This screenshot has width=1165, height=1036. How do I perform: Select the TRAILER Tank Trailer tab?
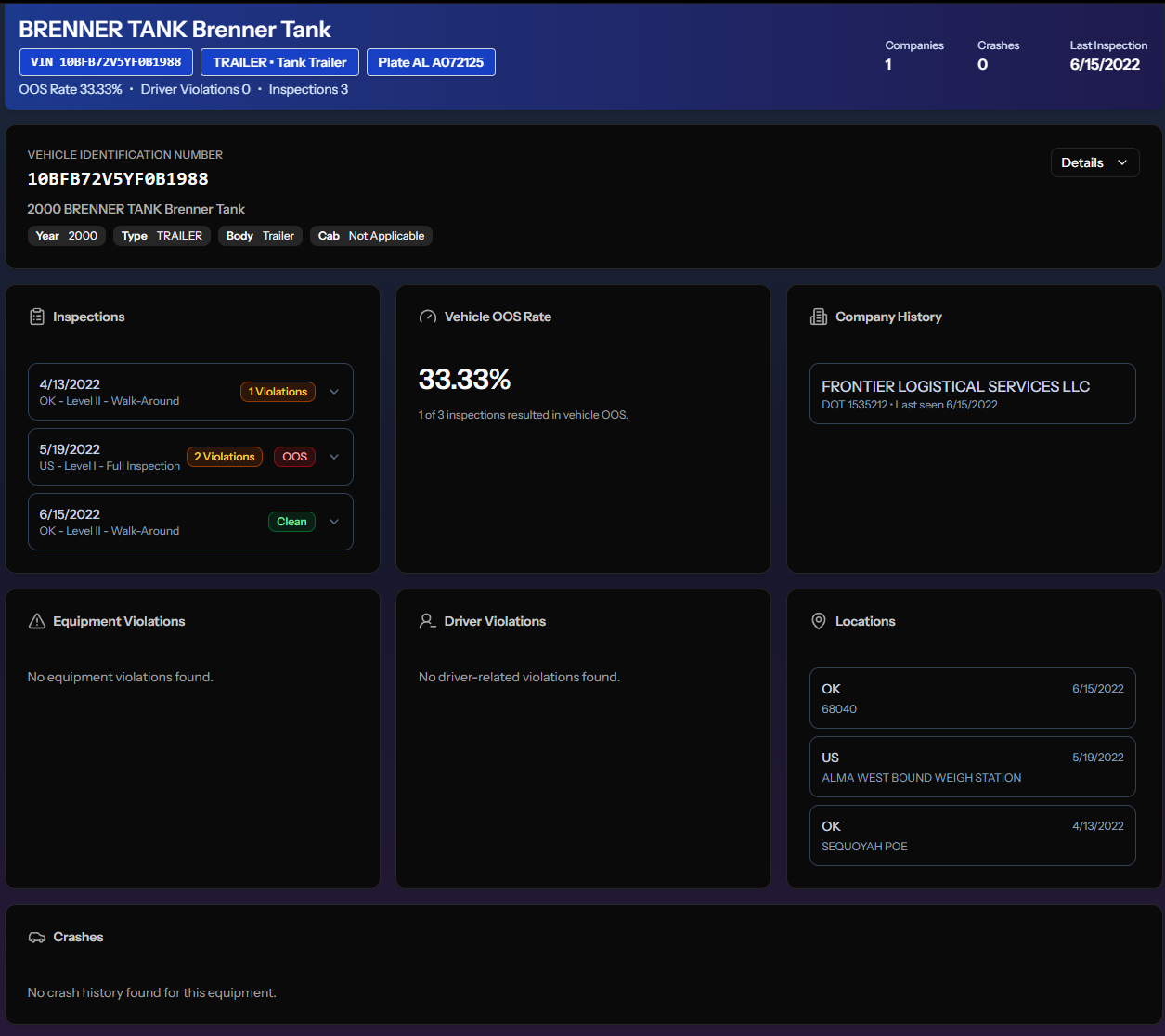pyautogui.click(x=279, y=62)
